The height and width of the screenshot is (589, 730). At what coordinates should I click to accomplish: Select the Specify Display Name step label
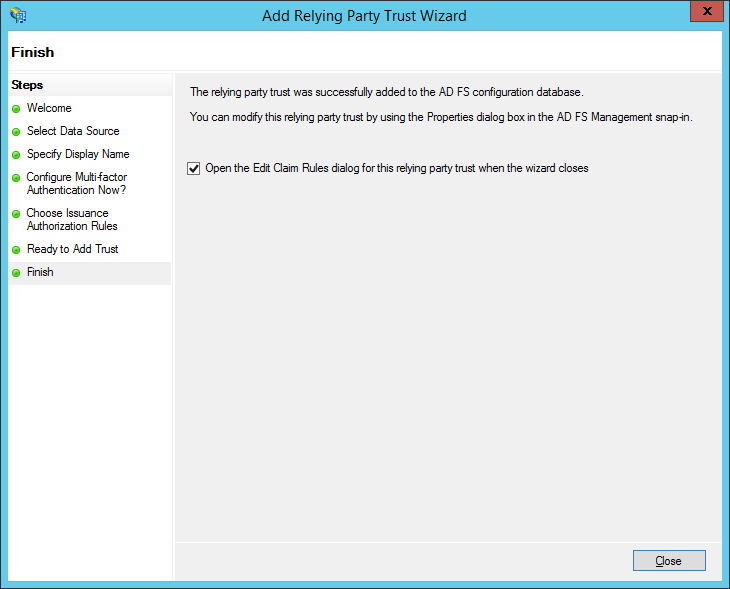78,154
